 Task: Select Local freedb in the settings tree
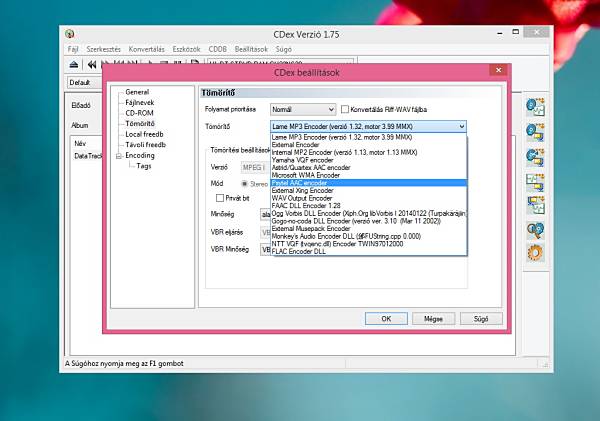point(144,134)
